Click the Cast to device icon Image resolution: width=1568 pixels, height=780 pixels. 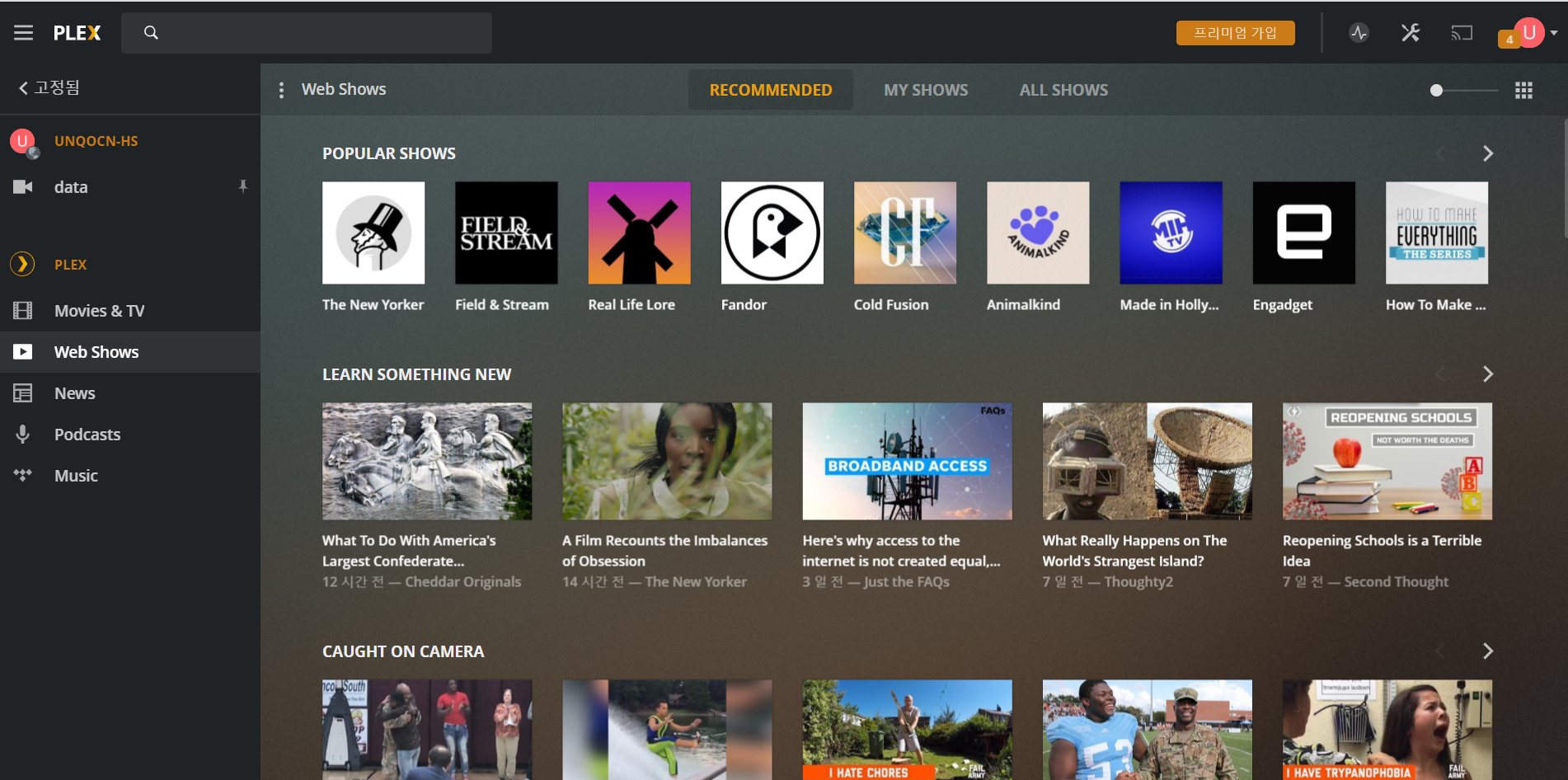1462,33
